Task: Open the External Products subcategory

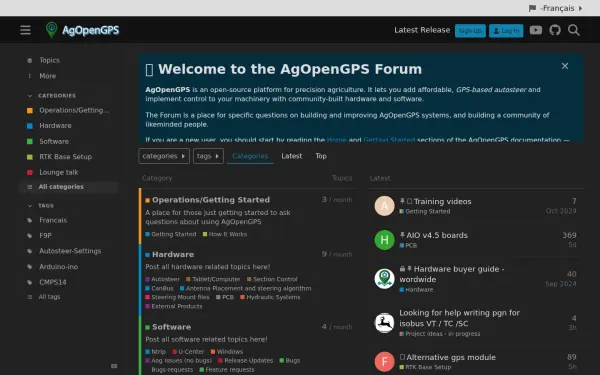Action: coord(174,307)
